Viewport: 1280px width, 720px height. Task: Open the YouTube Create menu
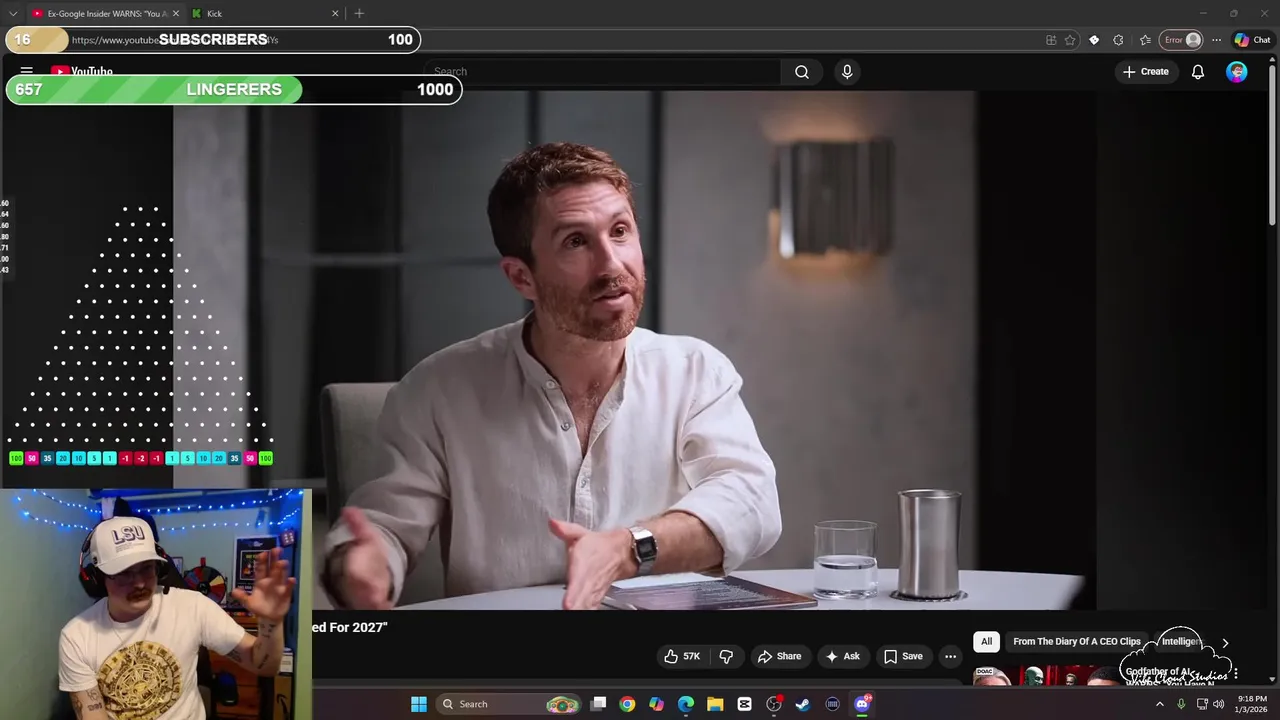[1145, 72]
